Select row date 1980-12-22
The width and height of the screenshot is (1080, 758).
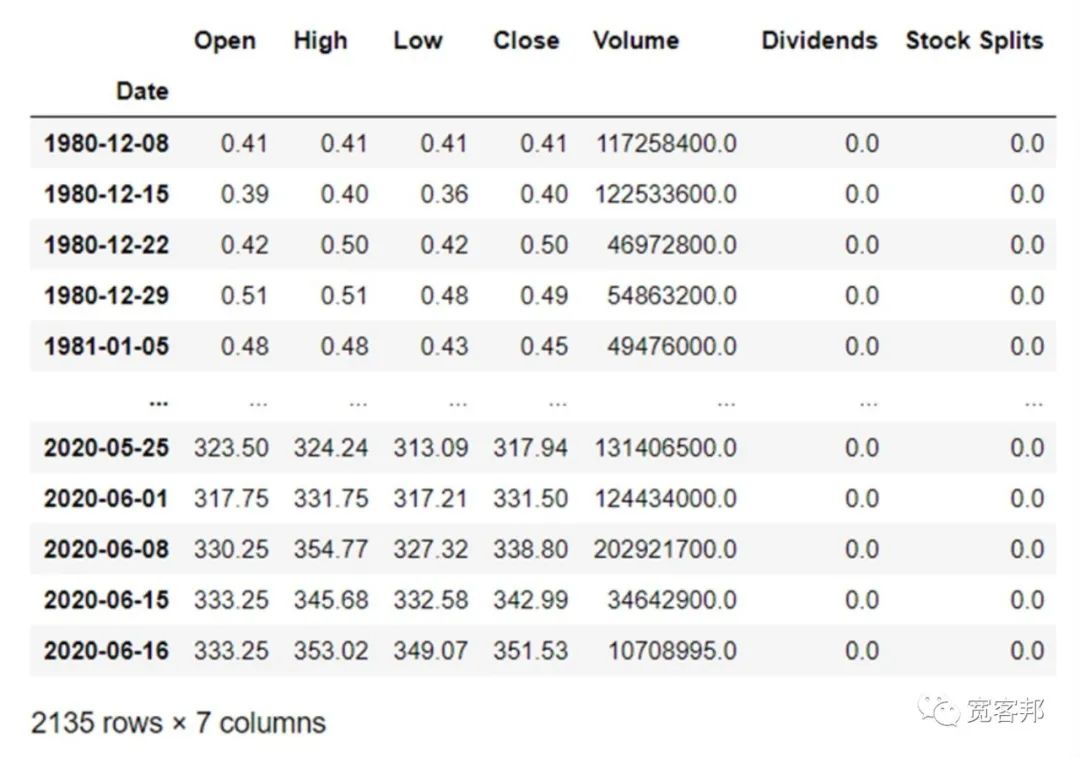pos(106,245)
